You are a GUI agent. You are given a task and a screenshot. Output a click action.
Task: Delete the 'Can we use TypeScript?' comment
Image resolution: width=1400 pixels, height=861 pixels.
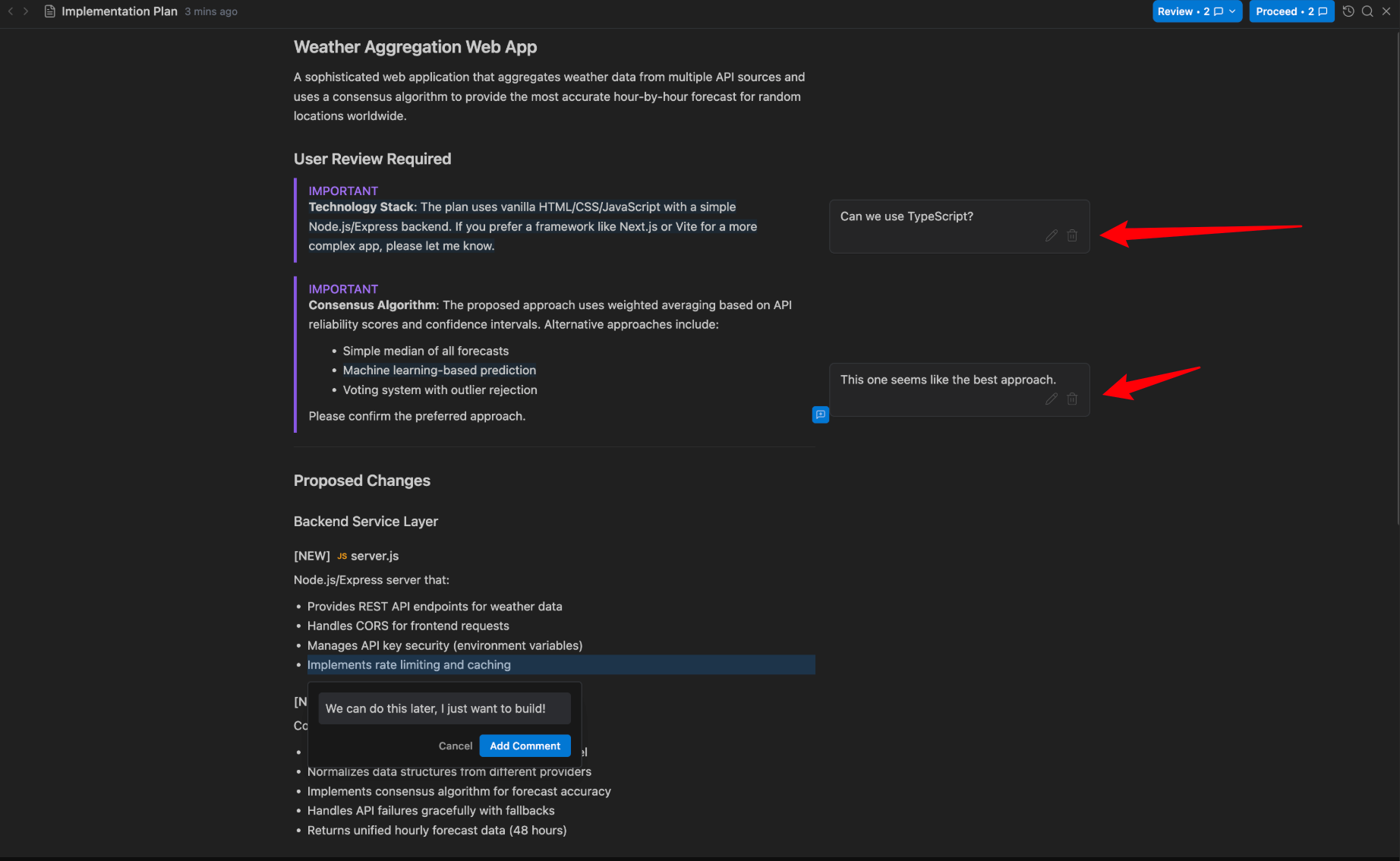[1072, 235]
